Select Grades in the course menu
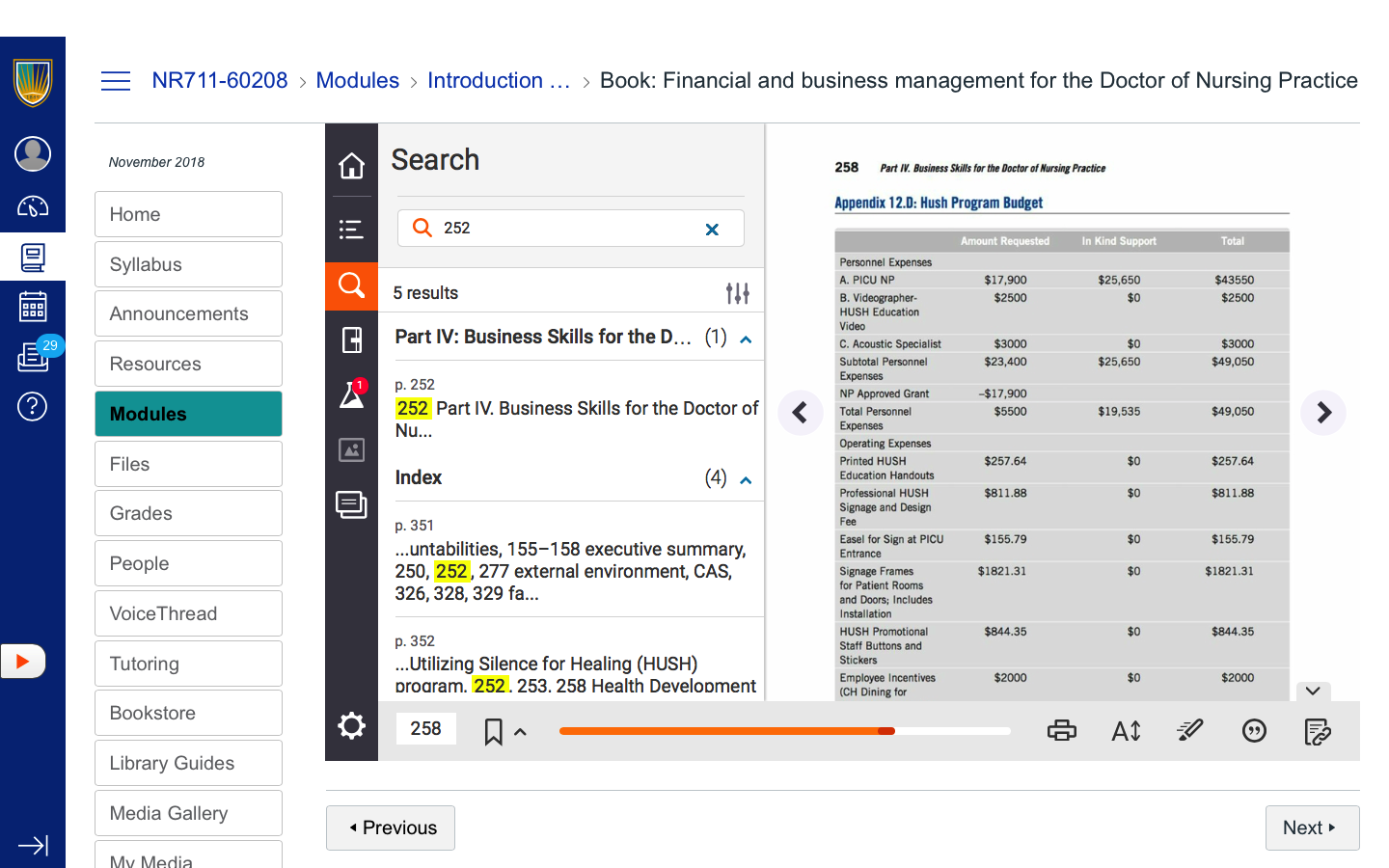Image resolution: width=1389 pixels, height=868 pixels. tap(188, 514)
